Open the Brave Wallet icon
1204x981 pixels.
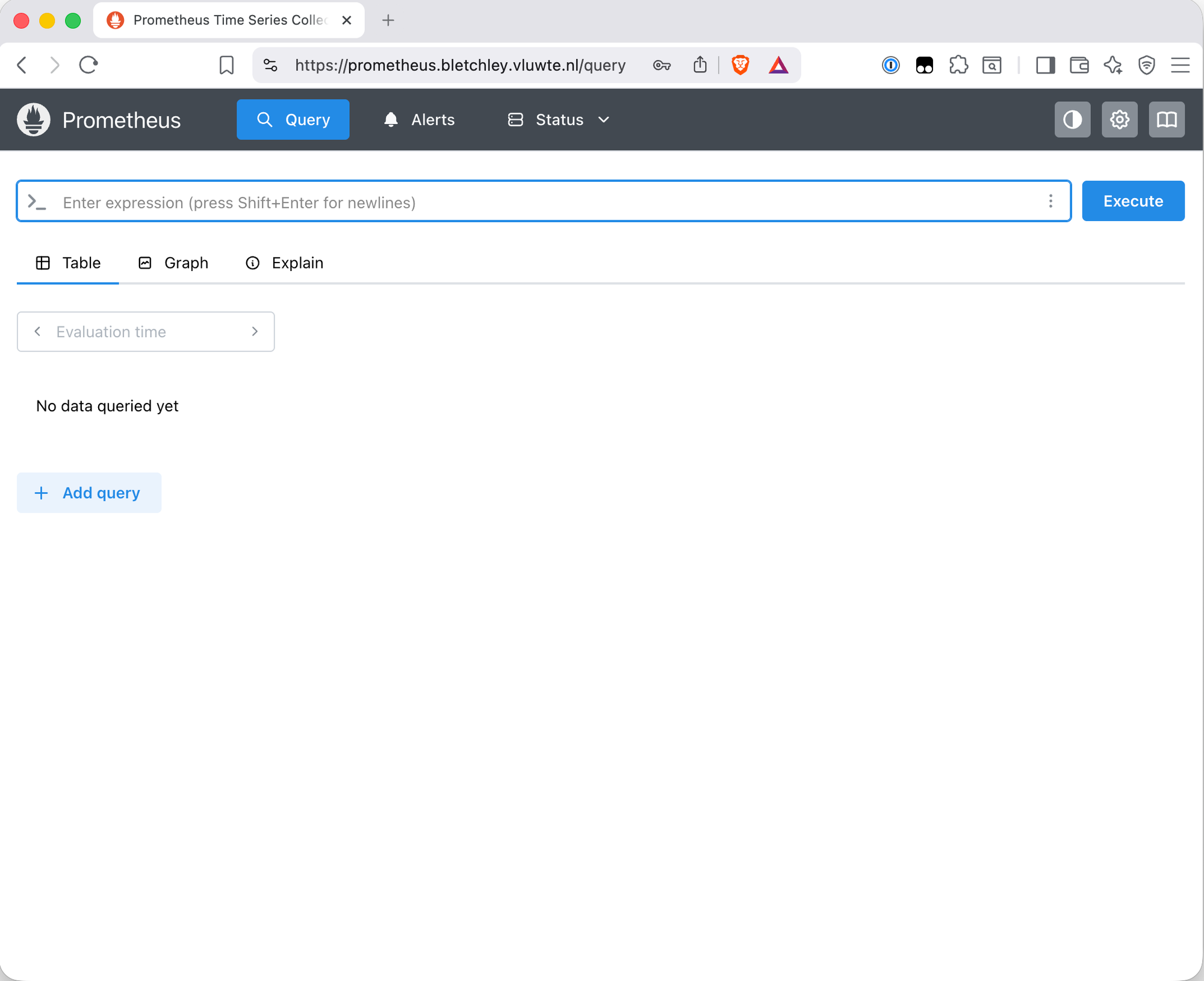click(x=1079, y=64)
